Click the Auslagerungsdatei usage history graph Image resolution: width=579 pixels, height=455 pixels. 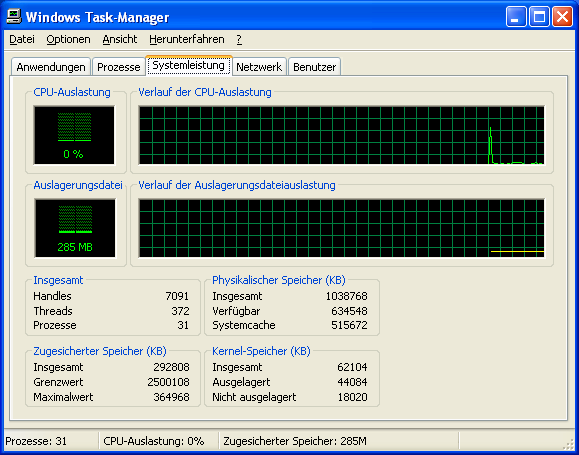(342, 228)
